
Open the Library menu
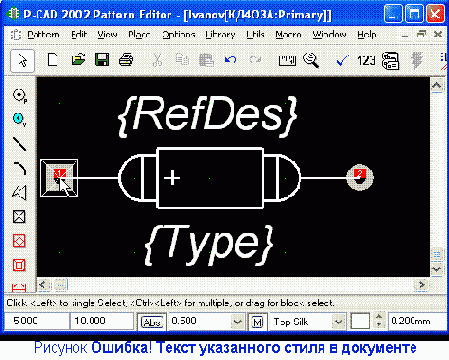coord(220,34)
